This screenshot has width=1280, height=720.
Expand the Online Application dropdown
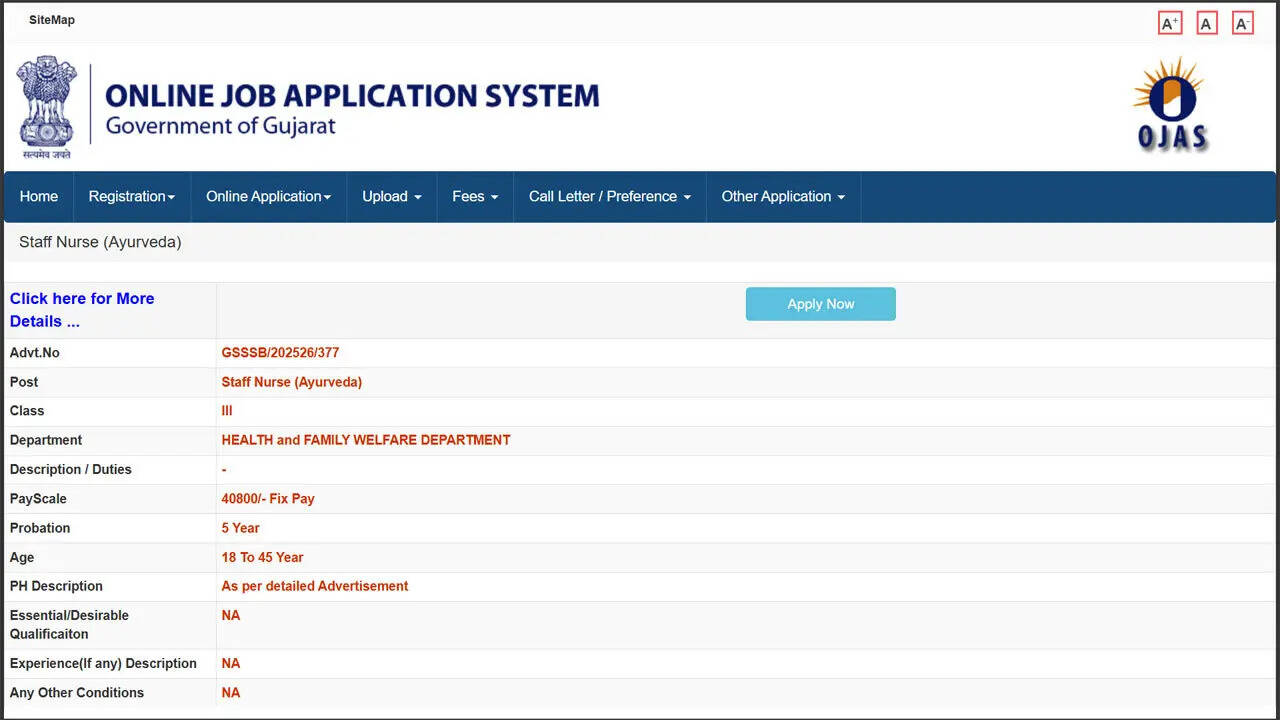pyautogui.click(x=268, y=196)
